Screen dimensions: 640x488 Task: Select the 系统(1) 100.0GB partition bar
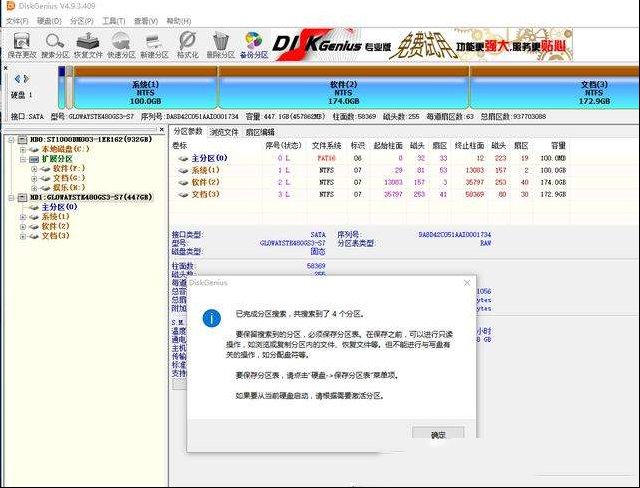point(146,87)
